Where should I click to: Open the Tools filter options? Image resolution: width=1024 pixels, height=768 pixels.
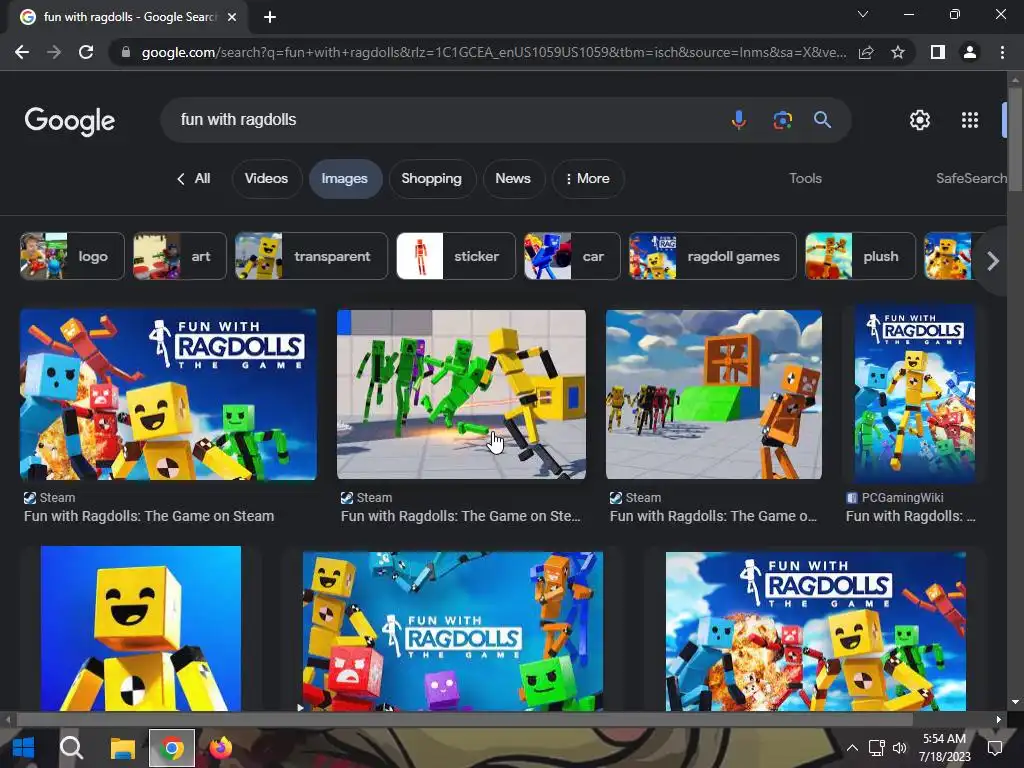click(x=805, y=178)
